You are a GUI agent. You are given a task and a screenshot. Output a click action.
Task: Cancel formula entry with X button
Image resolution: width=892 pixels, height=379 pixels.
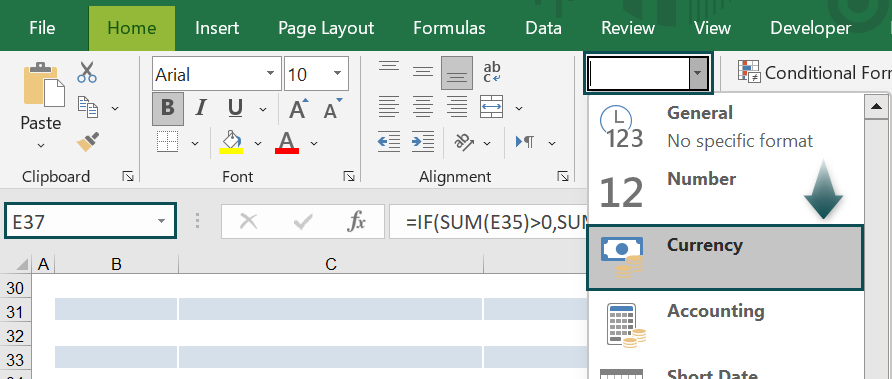point(249,221)
